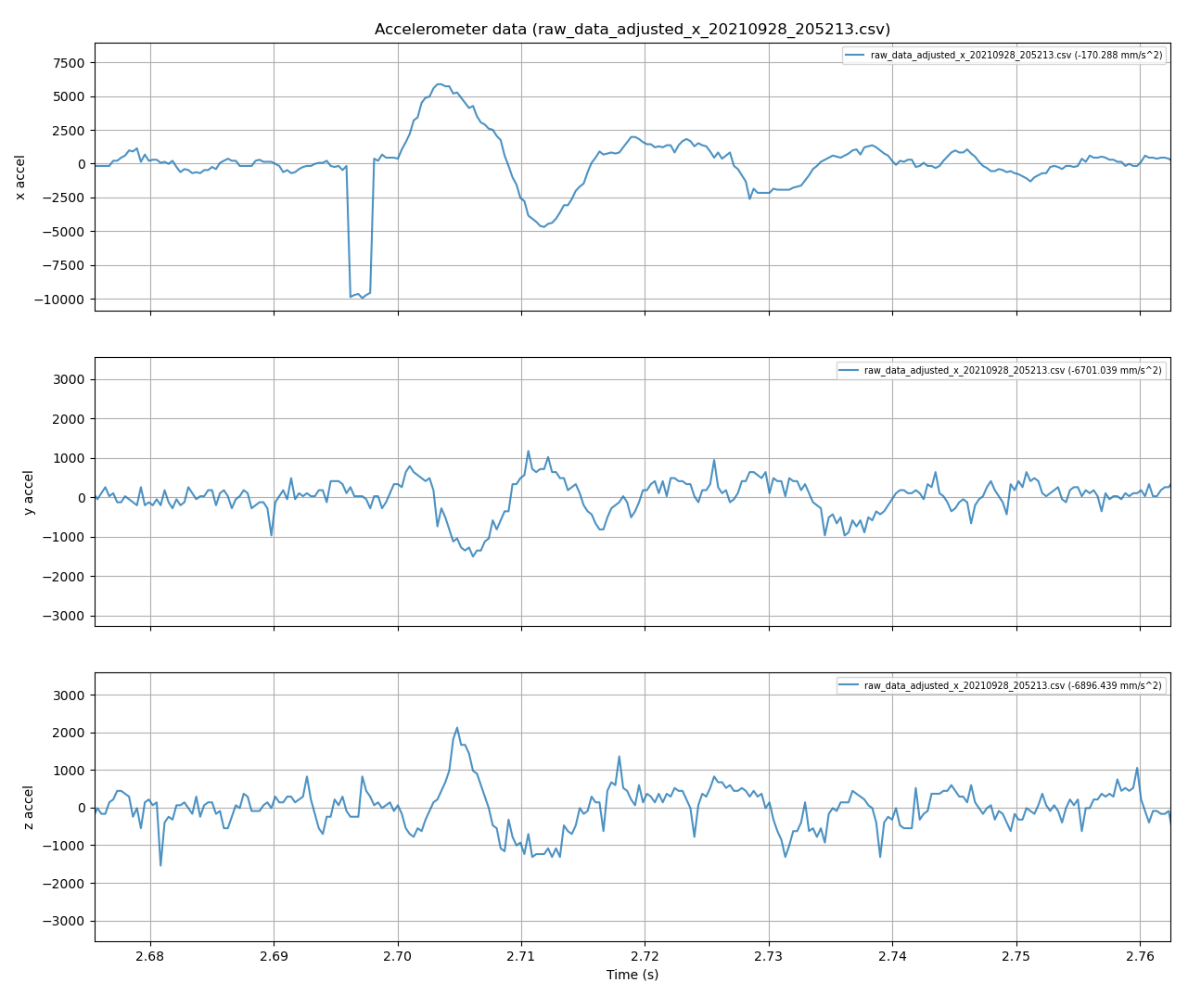
Task: Click the blue line sample in middle legend
Action: pyautogui.click(x=847, y=369)
